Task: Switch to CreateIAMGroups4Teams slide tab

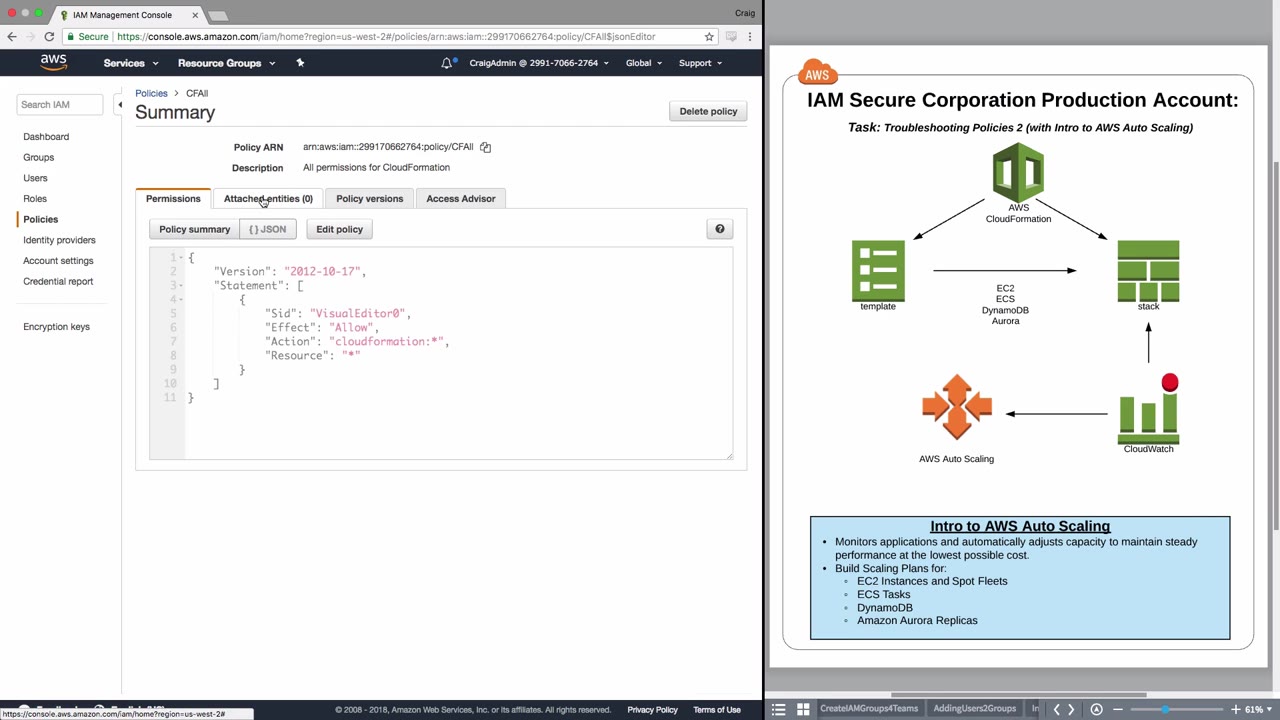Action: point(869,709)
